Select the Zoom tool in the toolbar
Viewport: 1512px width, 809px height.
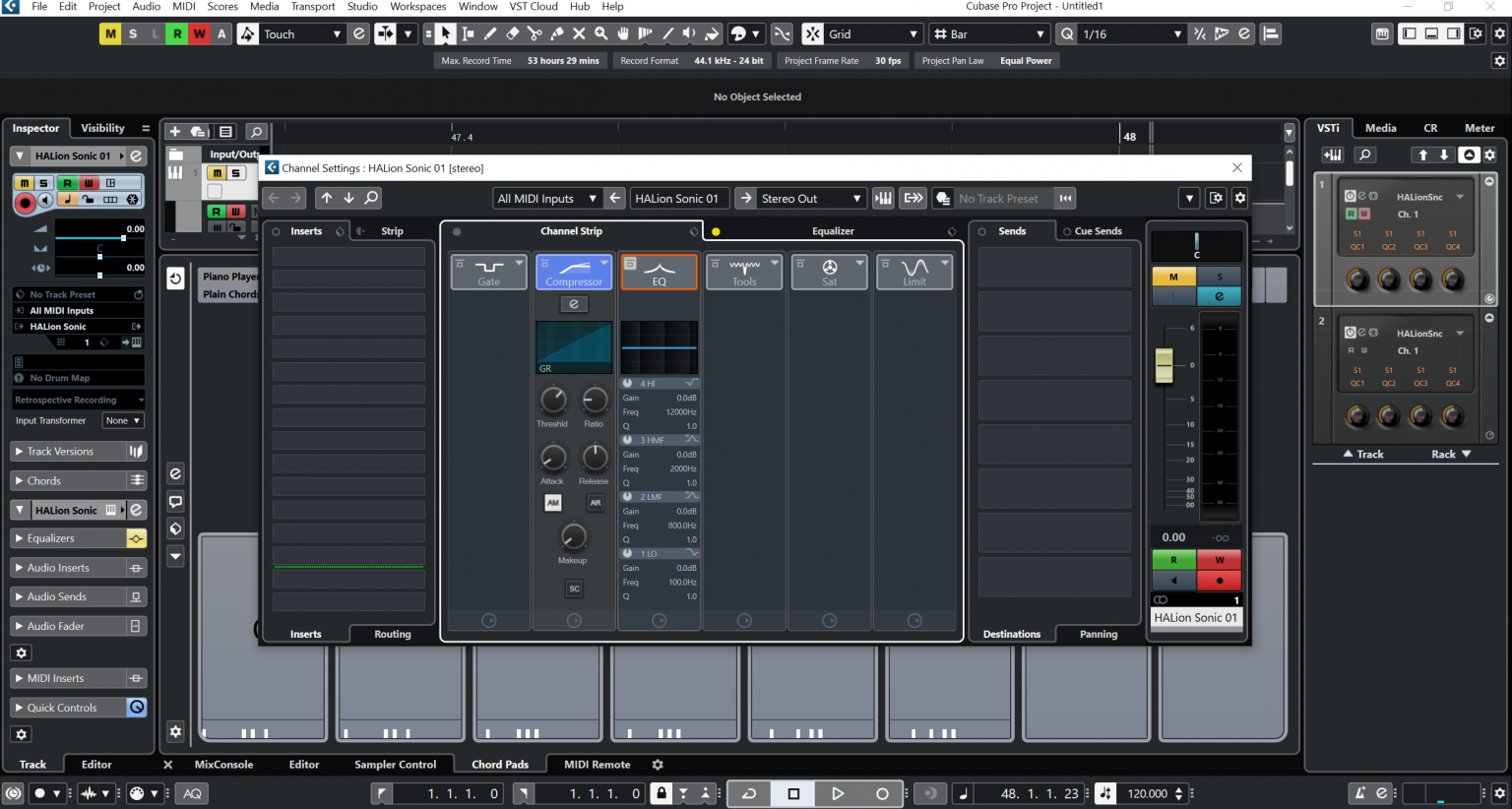[601, 33]
